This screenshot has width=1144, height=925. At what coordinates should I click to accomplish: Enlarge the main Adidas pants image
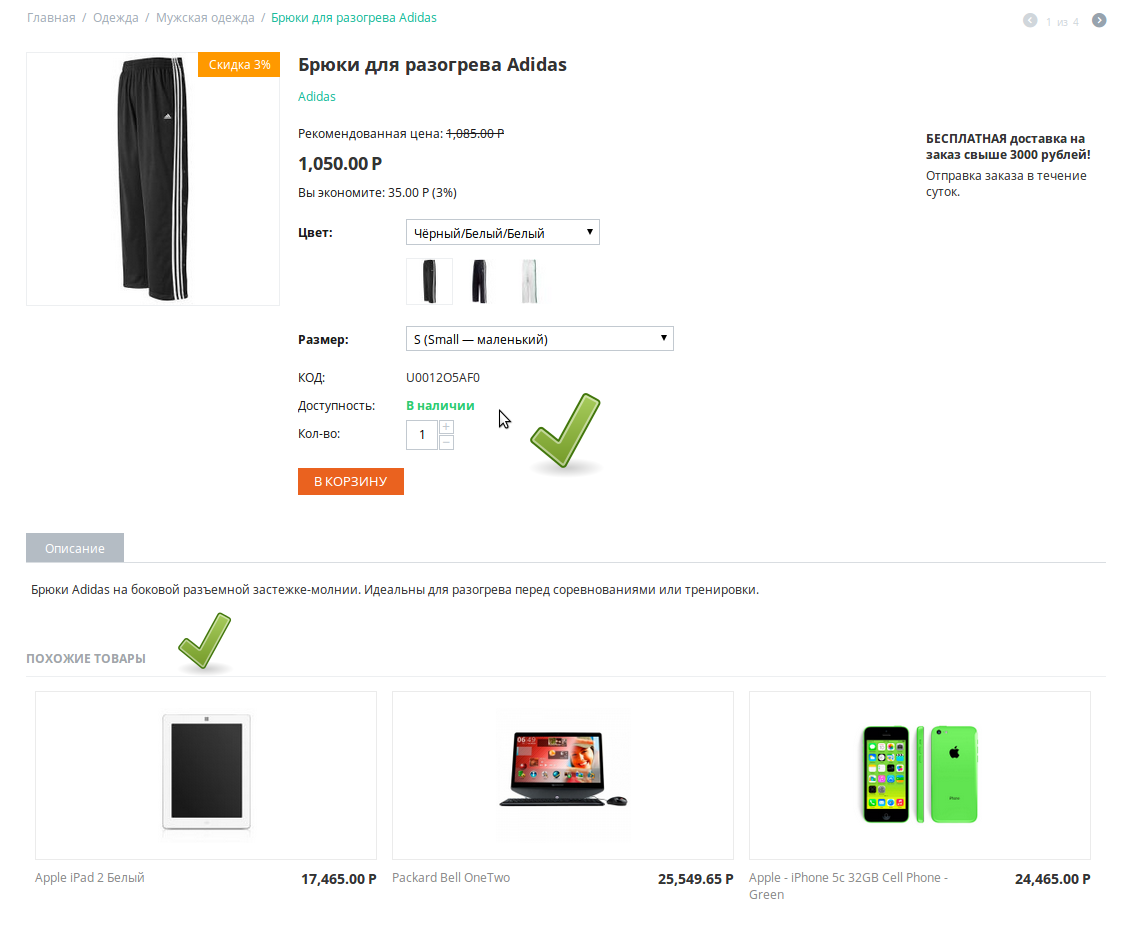coord(153,179)
